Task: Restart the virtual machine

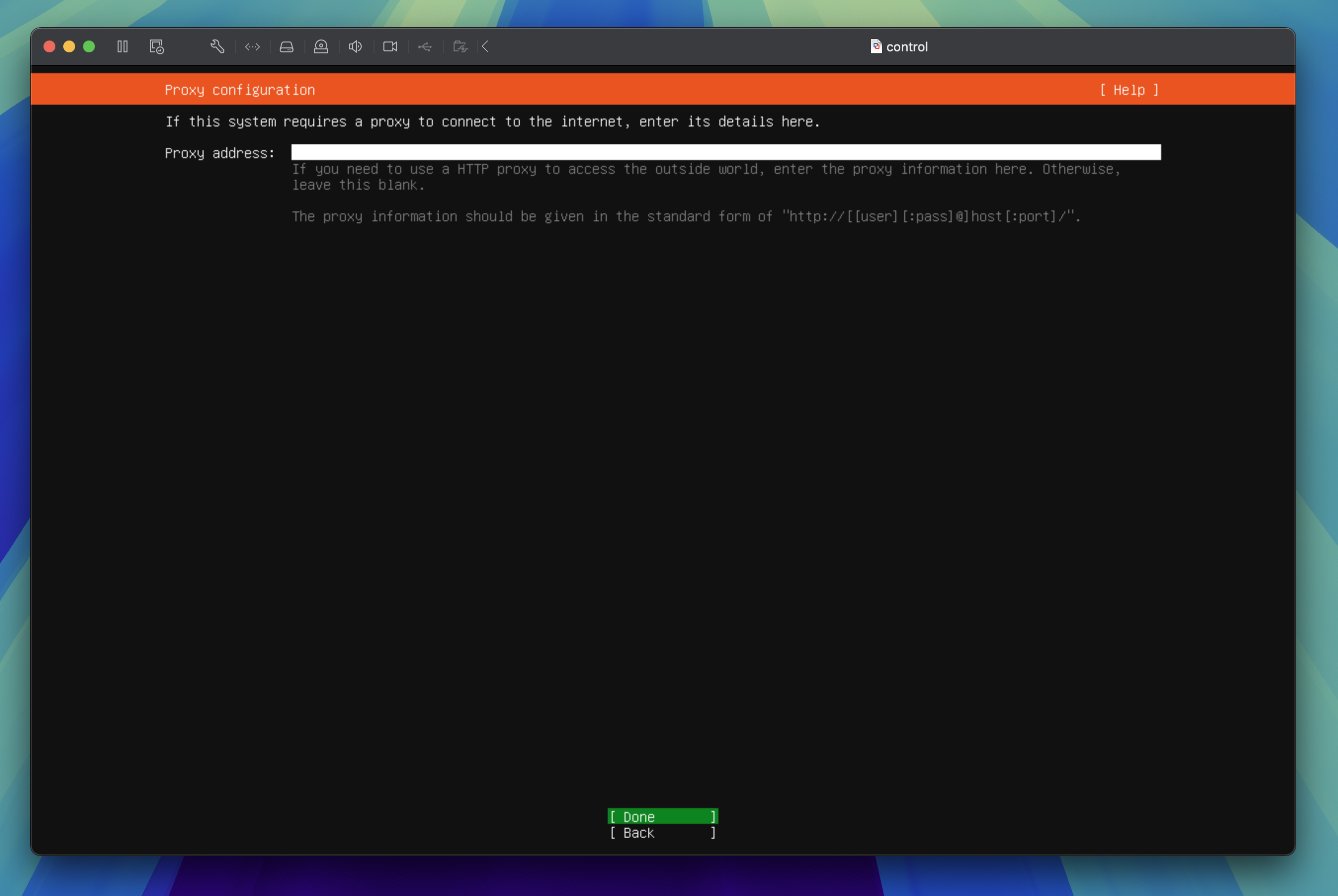Action: coord(157,46)
